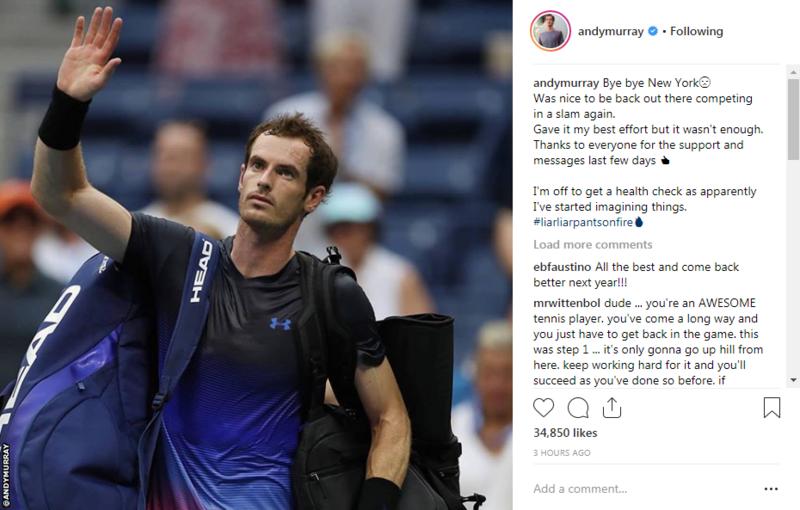This screenshot has width=800, height=510.
Task: Save post with the bookmark icon
Action: pos(771,407)
